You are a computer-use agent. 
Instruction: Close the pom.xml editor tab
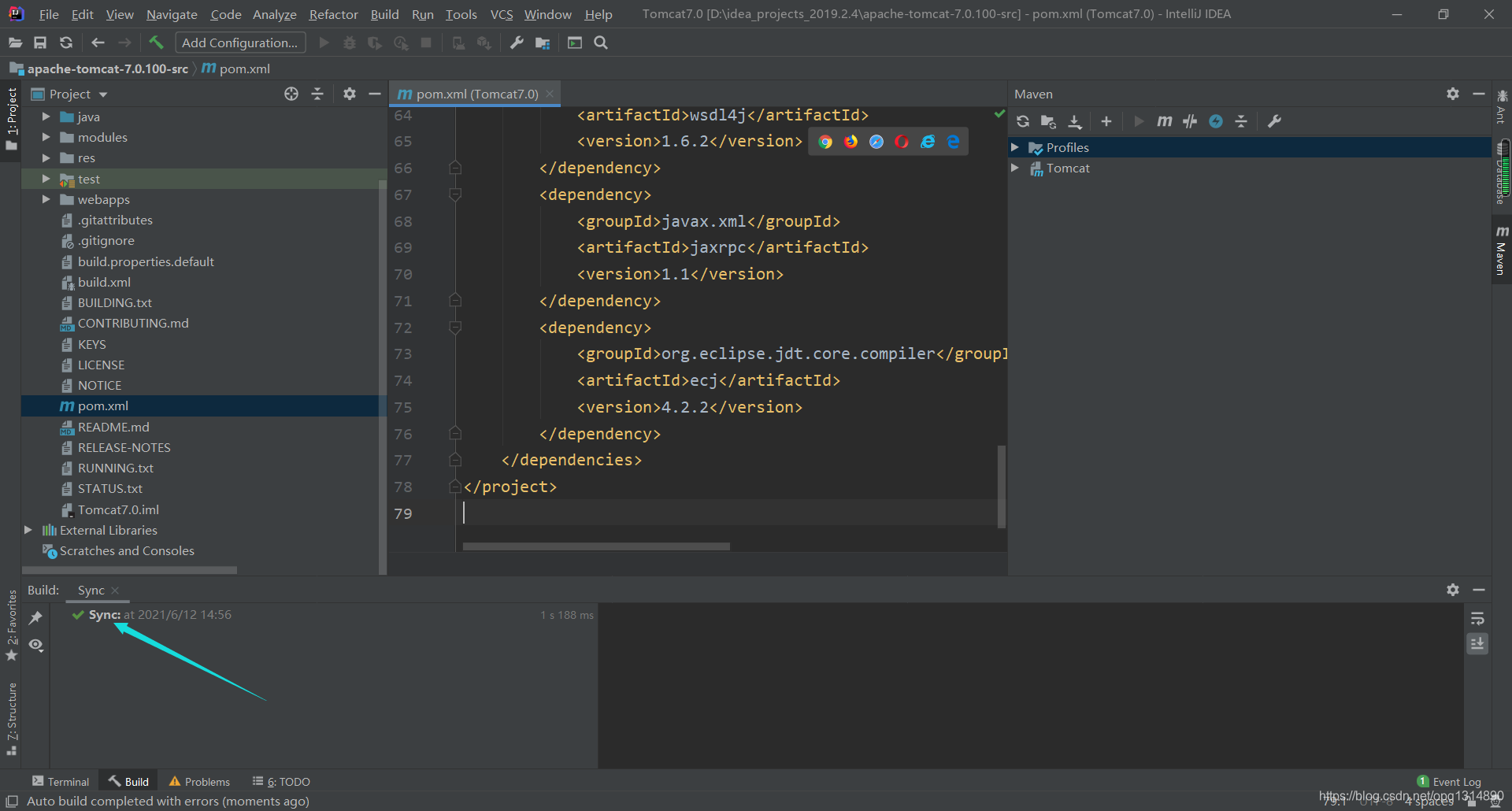point(550,94)
